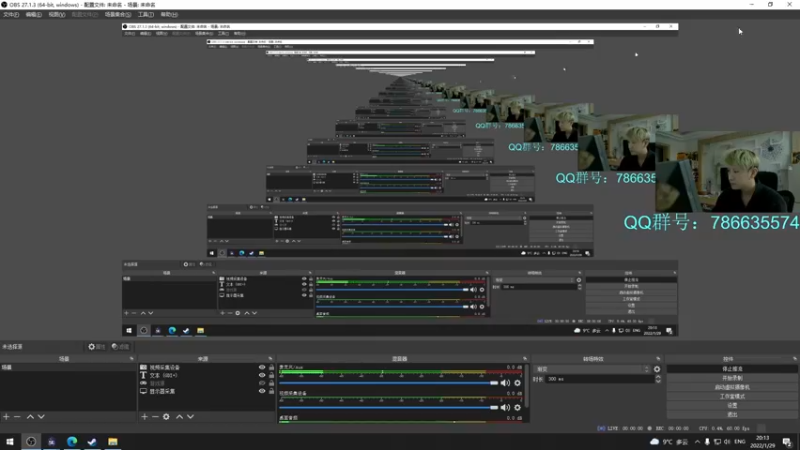The height and width of the screenshot is (450, 800).
Task: Expand hidden system tray icons chevron
Action: tap(697, 442)
